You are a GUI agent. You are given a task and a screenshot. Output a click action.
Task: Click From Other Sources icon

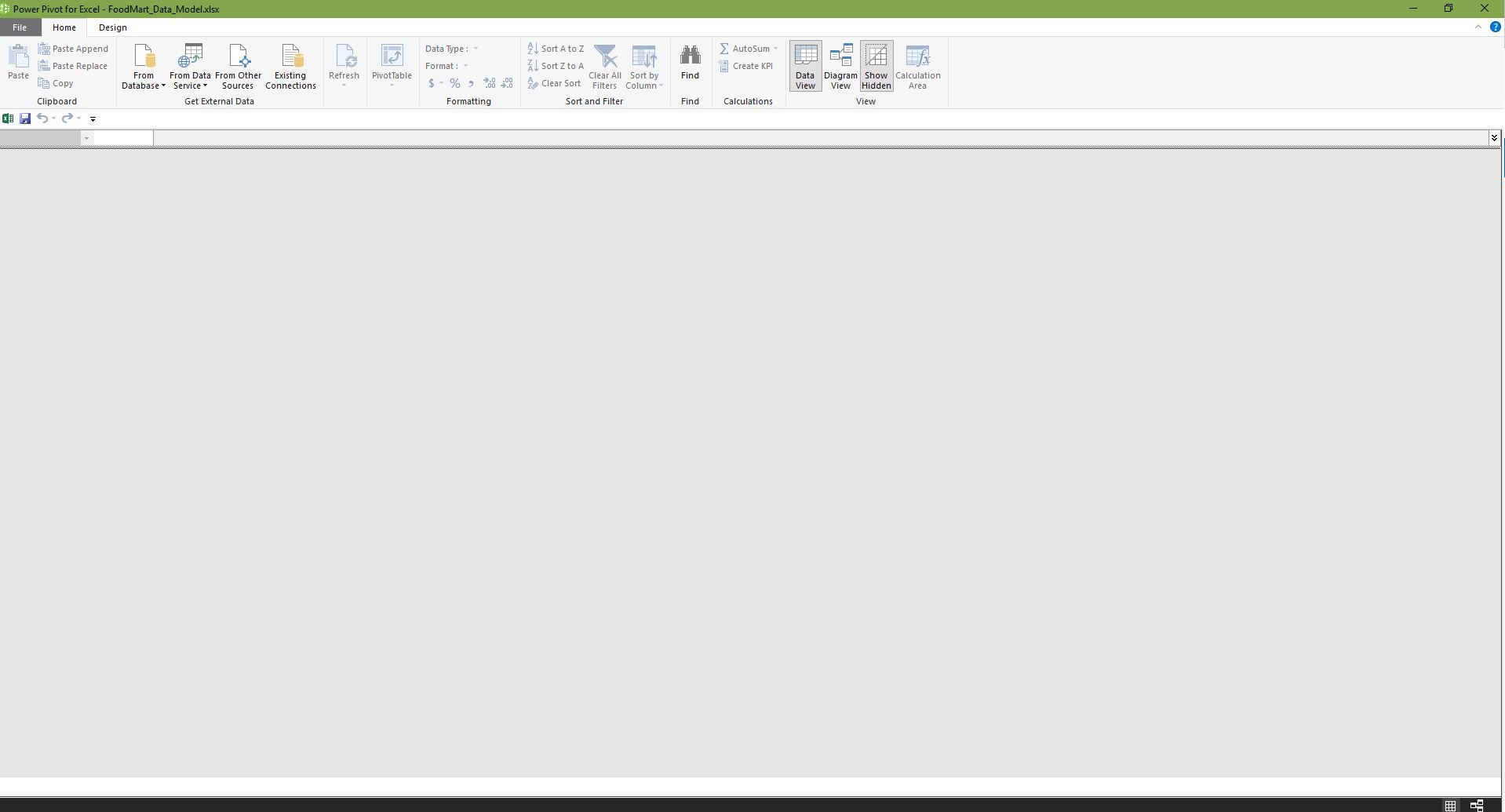point(238,67)
